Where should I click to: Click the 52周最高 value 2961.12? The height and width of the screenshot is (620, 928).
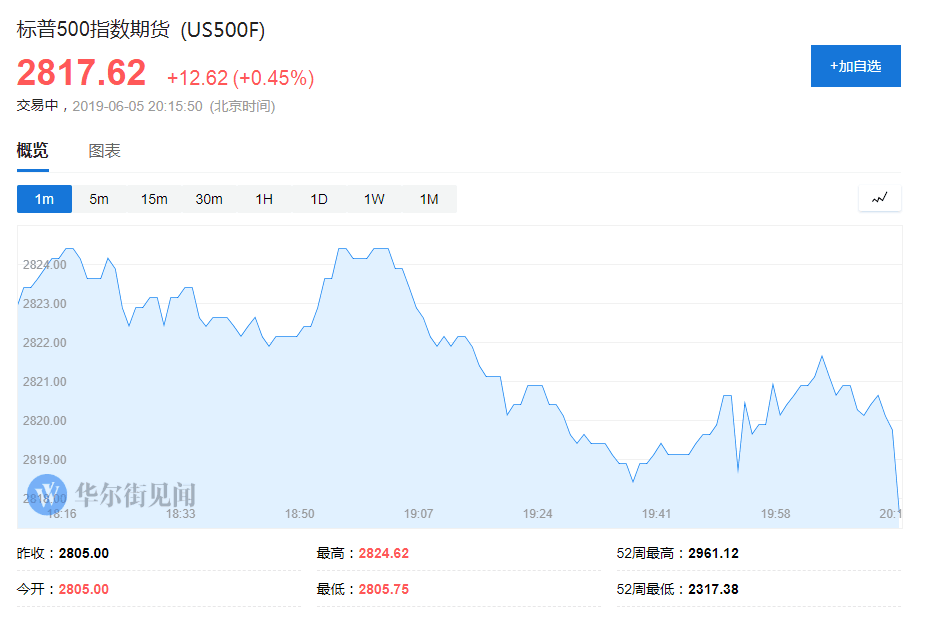(713, 553)
